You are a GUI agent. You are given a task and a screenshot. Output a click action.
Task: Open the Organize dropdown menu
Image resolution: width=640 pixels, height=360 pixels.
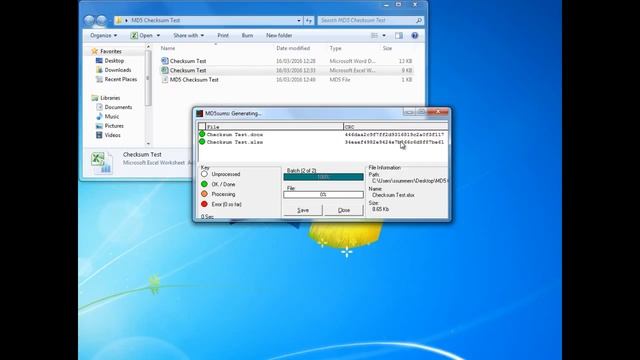click(104, 36)
